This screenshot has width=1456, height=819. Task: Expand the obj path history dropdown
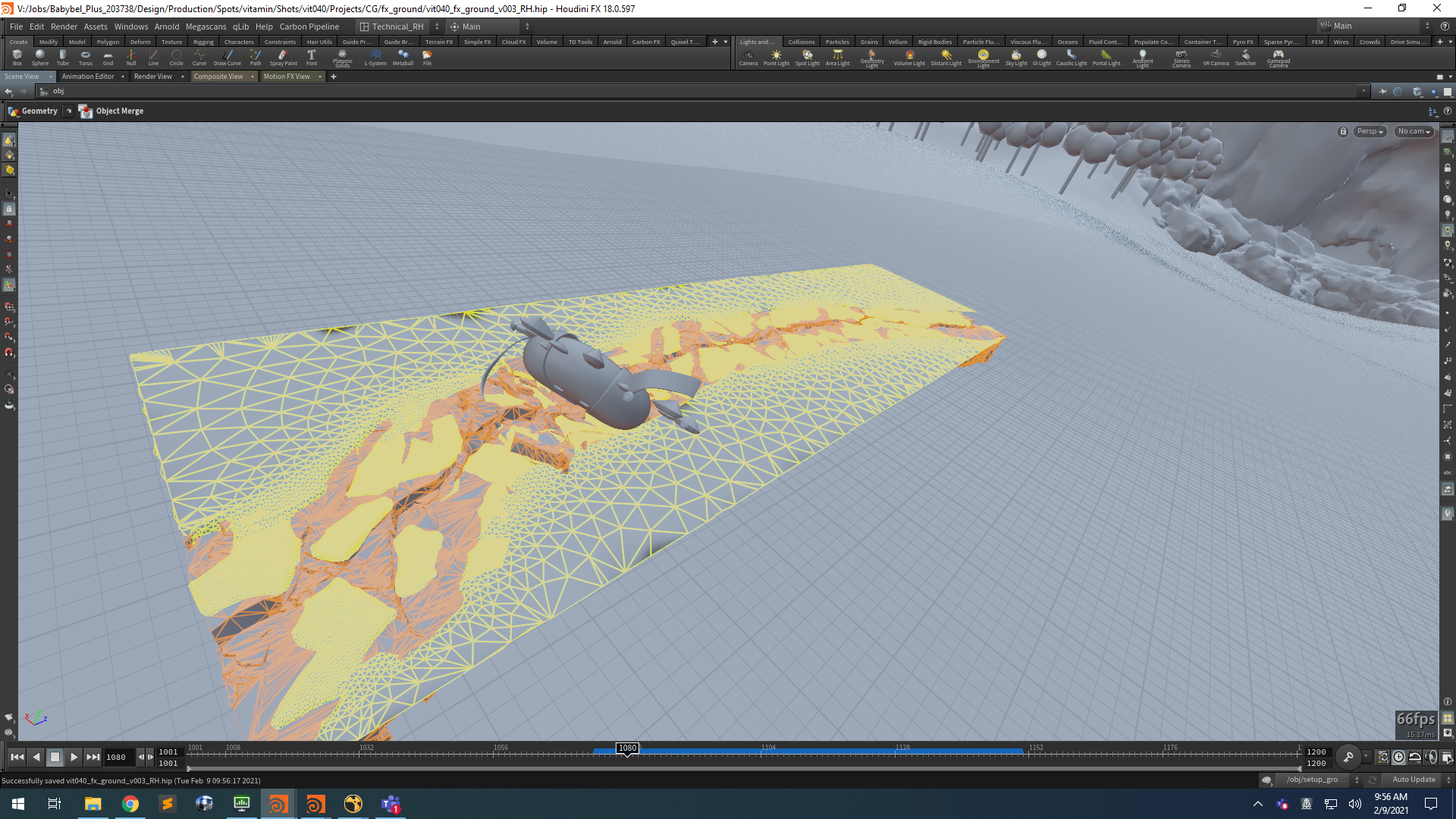click(x=1363, y=92)
